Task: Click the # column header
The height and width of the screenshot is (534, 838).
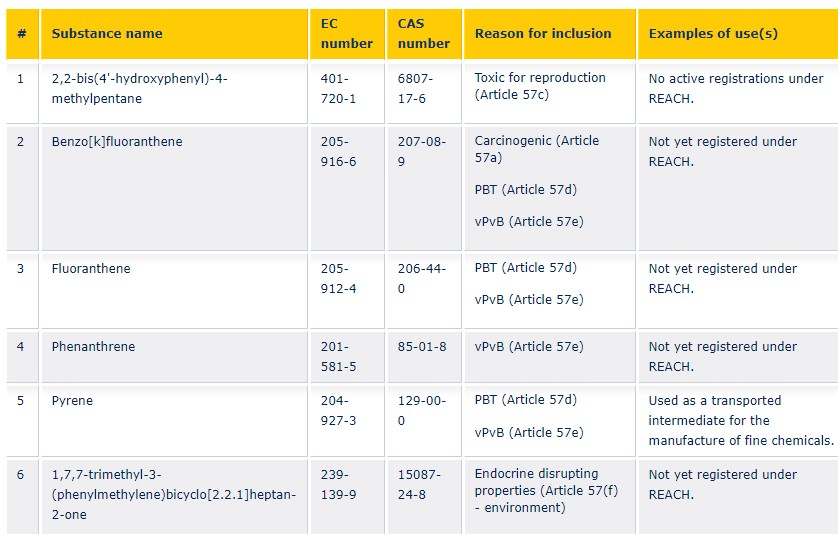Action: point(21,34)
